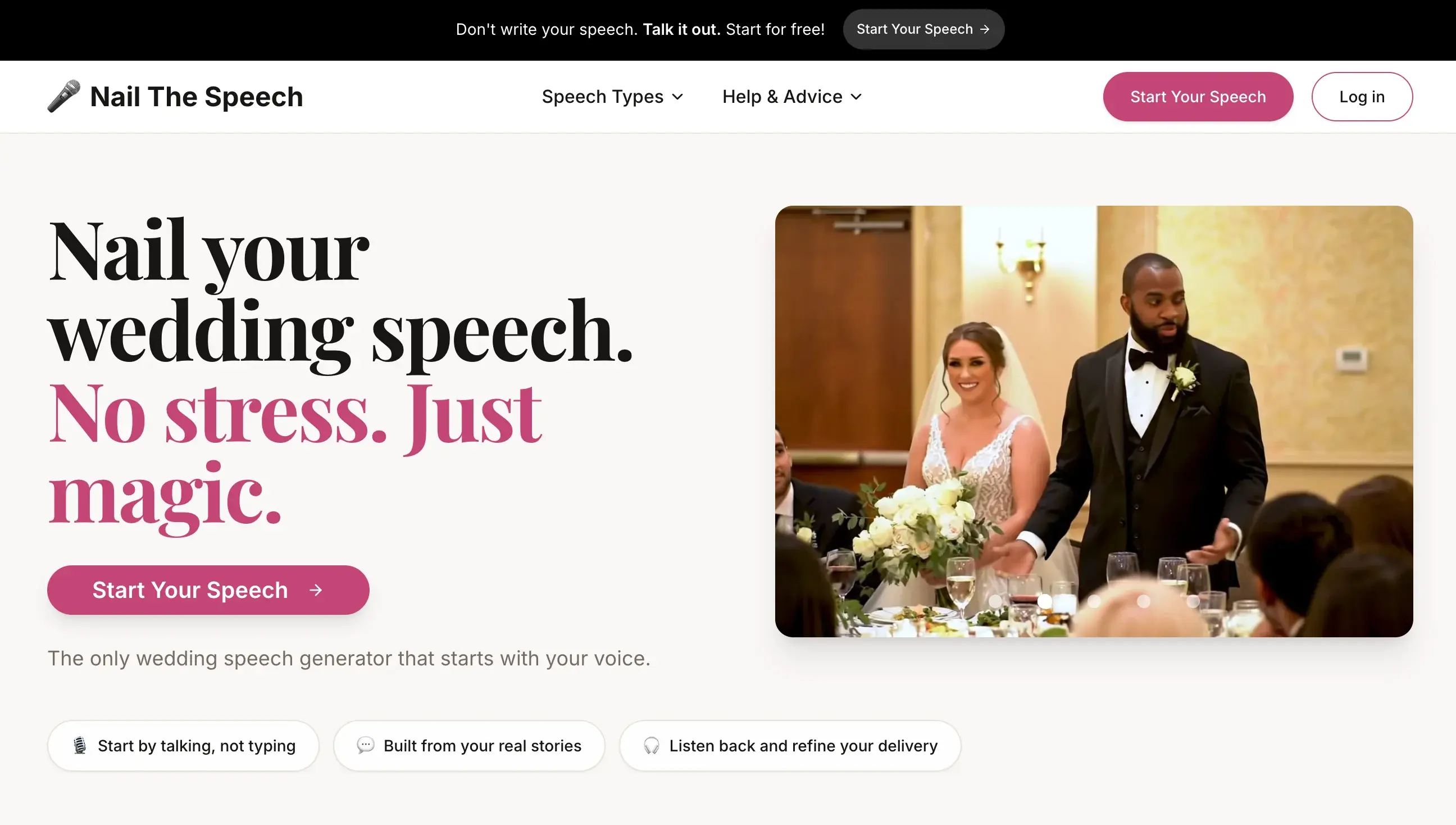Click the headphones icon
Screen dimensions: 1456x825
click(651, 746)
